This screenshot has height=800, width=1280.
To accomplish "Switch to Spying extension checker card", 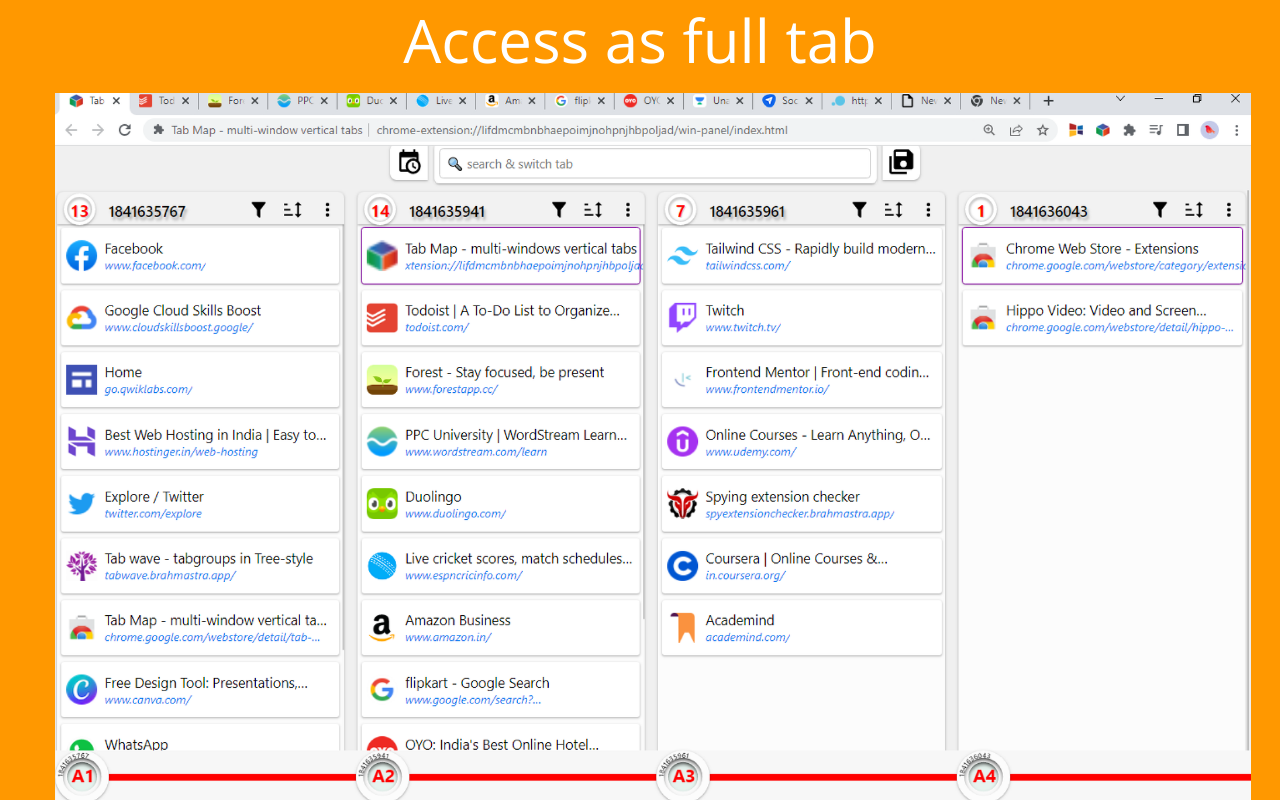I will point(802,504).
